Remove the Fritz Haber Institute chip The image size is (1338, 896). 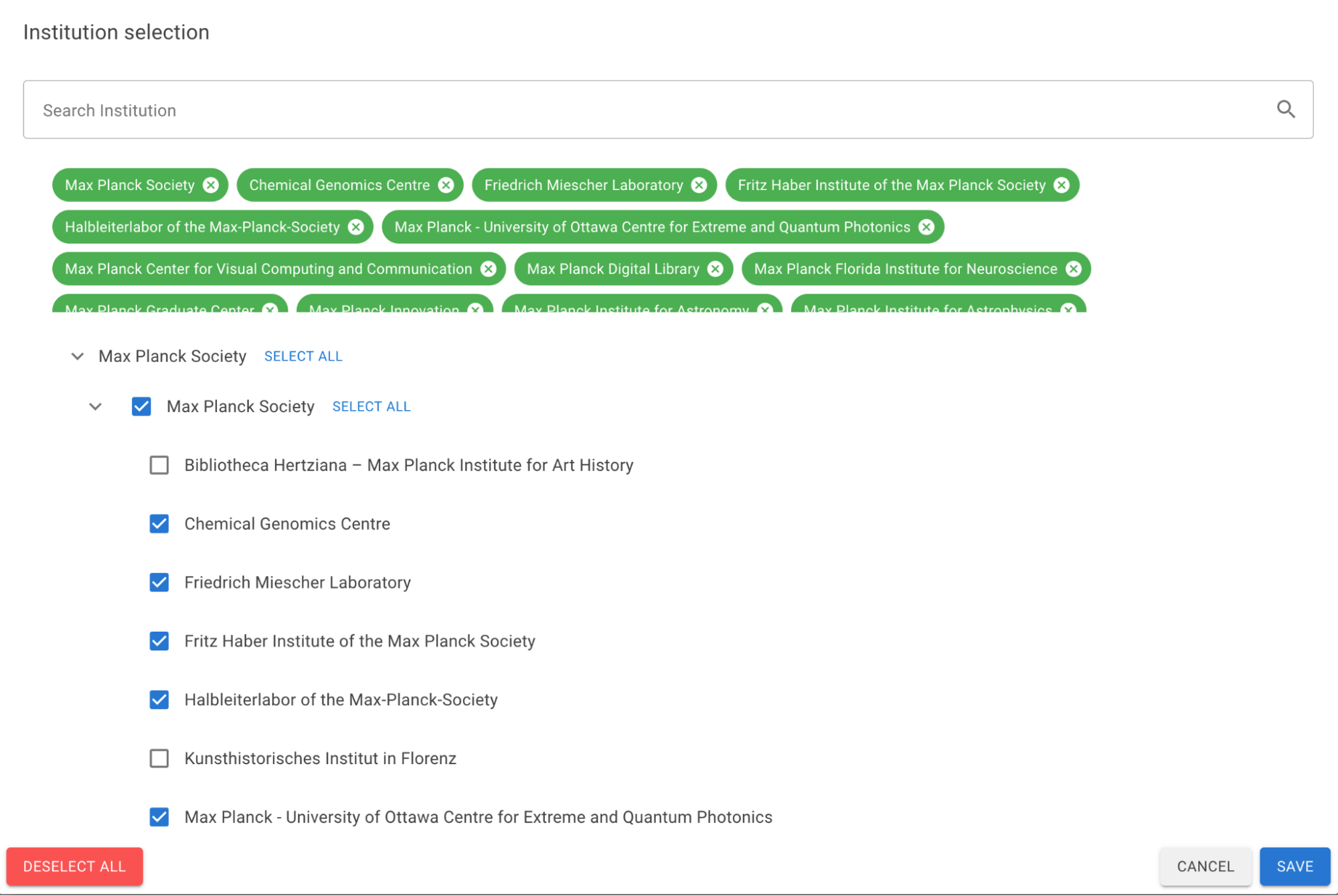coord(1062,185)
